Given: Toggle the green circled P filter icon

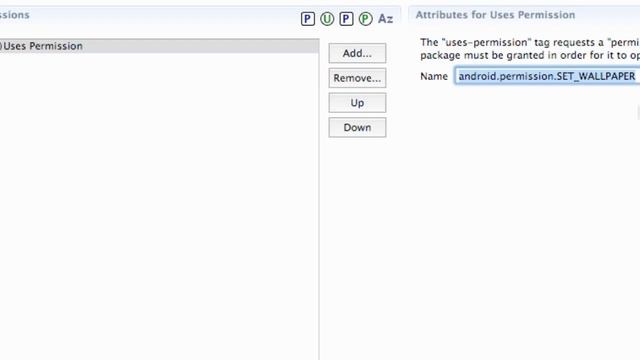Looking at the screenshot, I should 365,19.
